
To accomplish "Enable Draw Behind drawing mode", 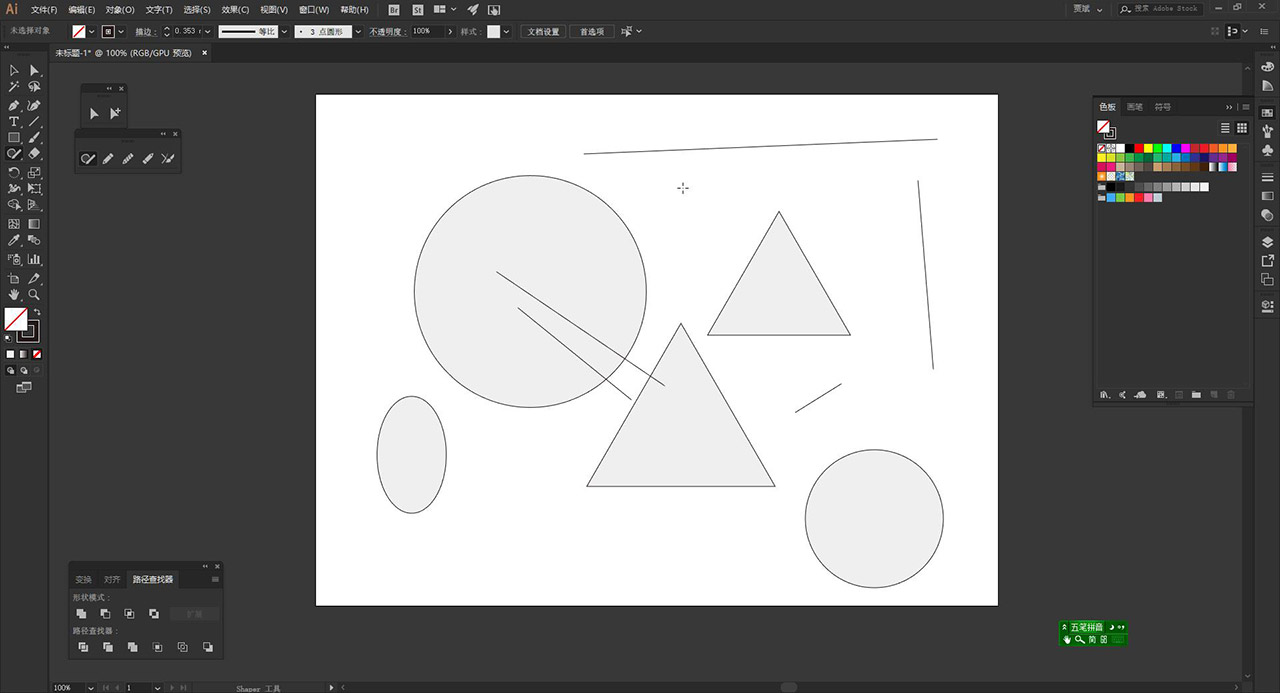I will pyautogui.click(x=24, y=370).
